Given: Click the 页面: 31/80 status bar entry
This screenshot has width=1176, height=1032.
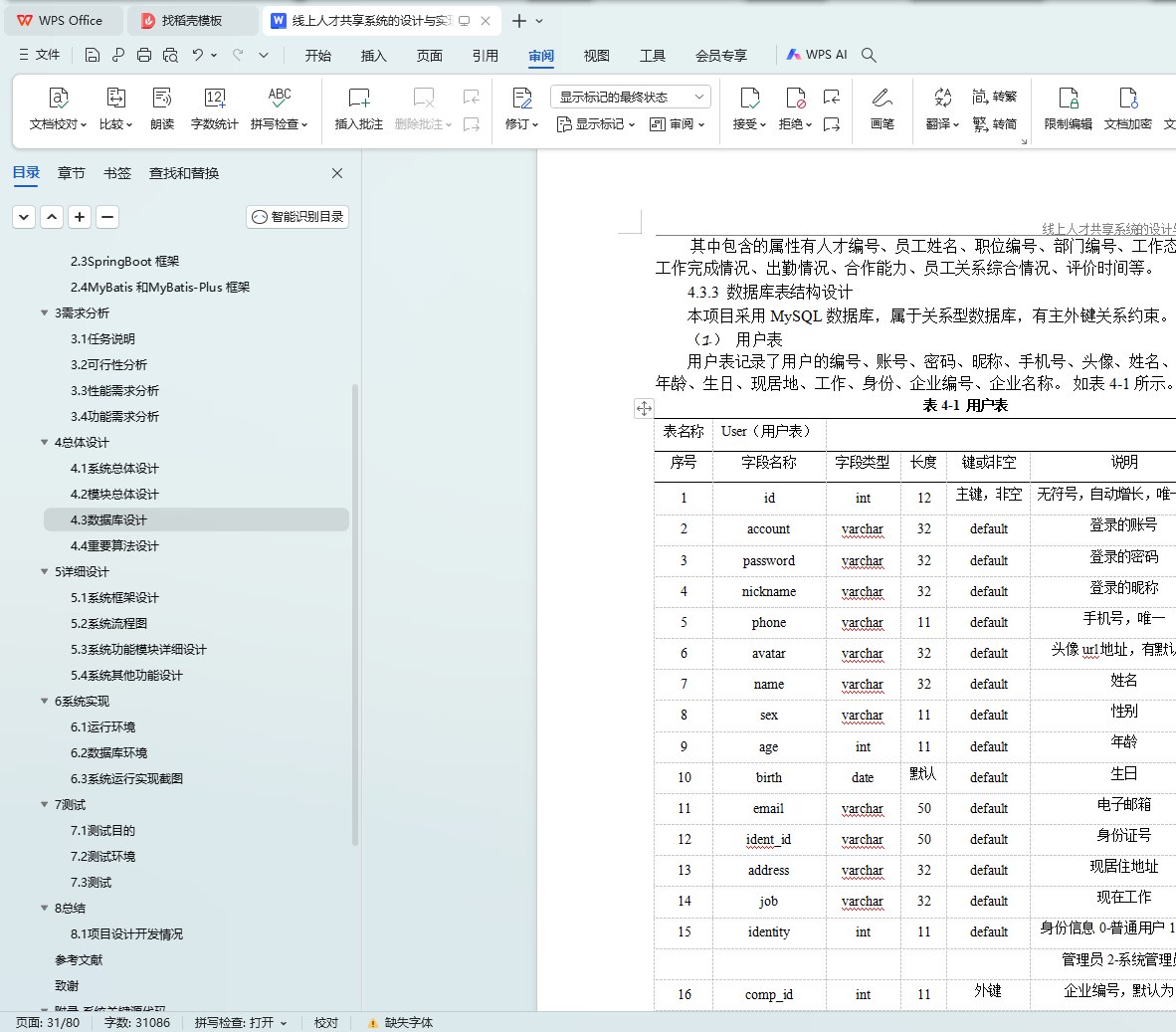Looking at the screenshot, I should (x=48, y=1022).
